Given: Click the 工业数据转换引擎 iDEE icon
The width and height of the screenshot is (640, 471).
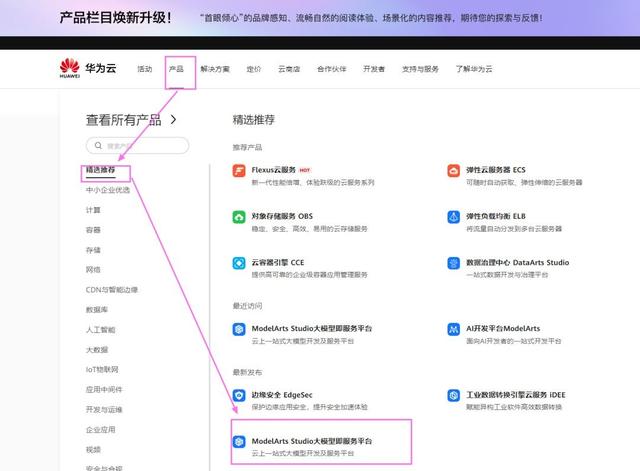Looking at the screenshot, I should pyautogui.click(x=453, y=395).
